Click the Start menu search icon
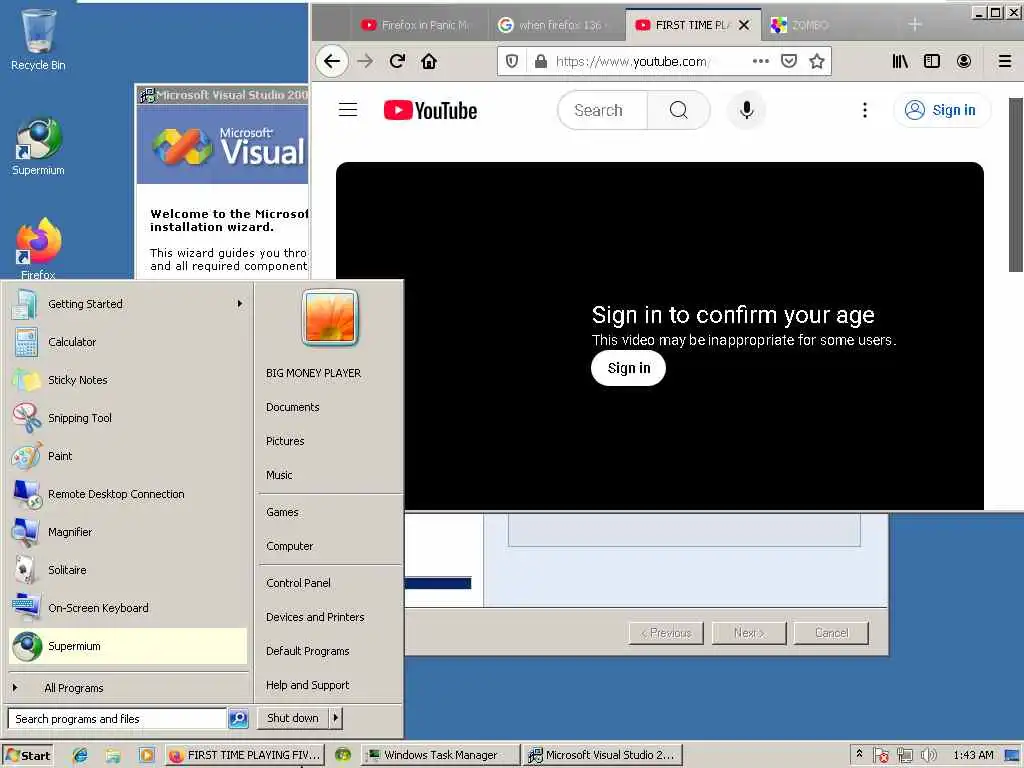1024x768 pixels. point(238,719)
